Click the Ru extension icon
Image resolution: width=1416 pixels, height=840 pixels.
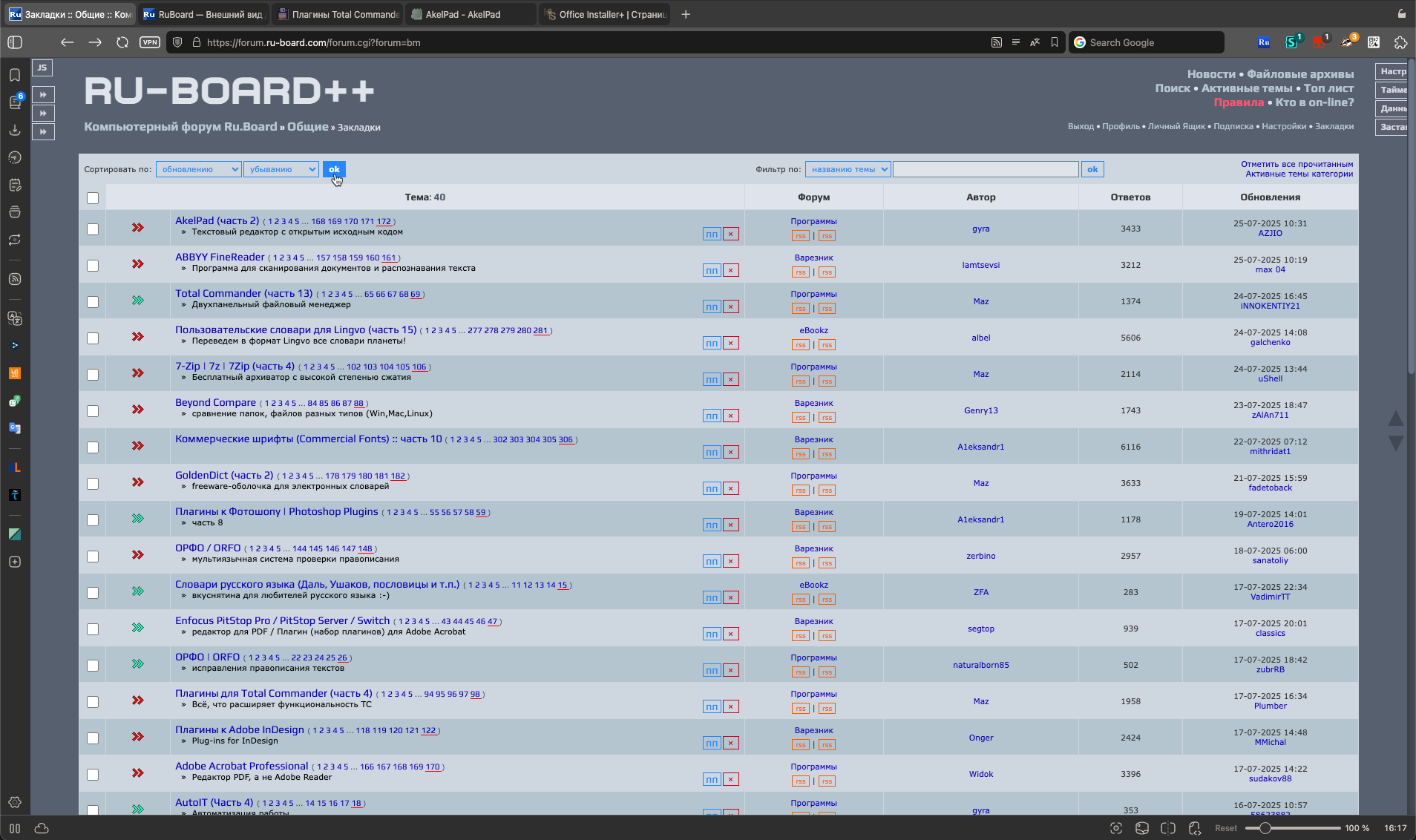(x=1264, y=42)
